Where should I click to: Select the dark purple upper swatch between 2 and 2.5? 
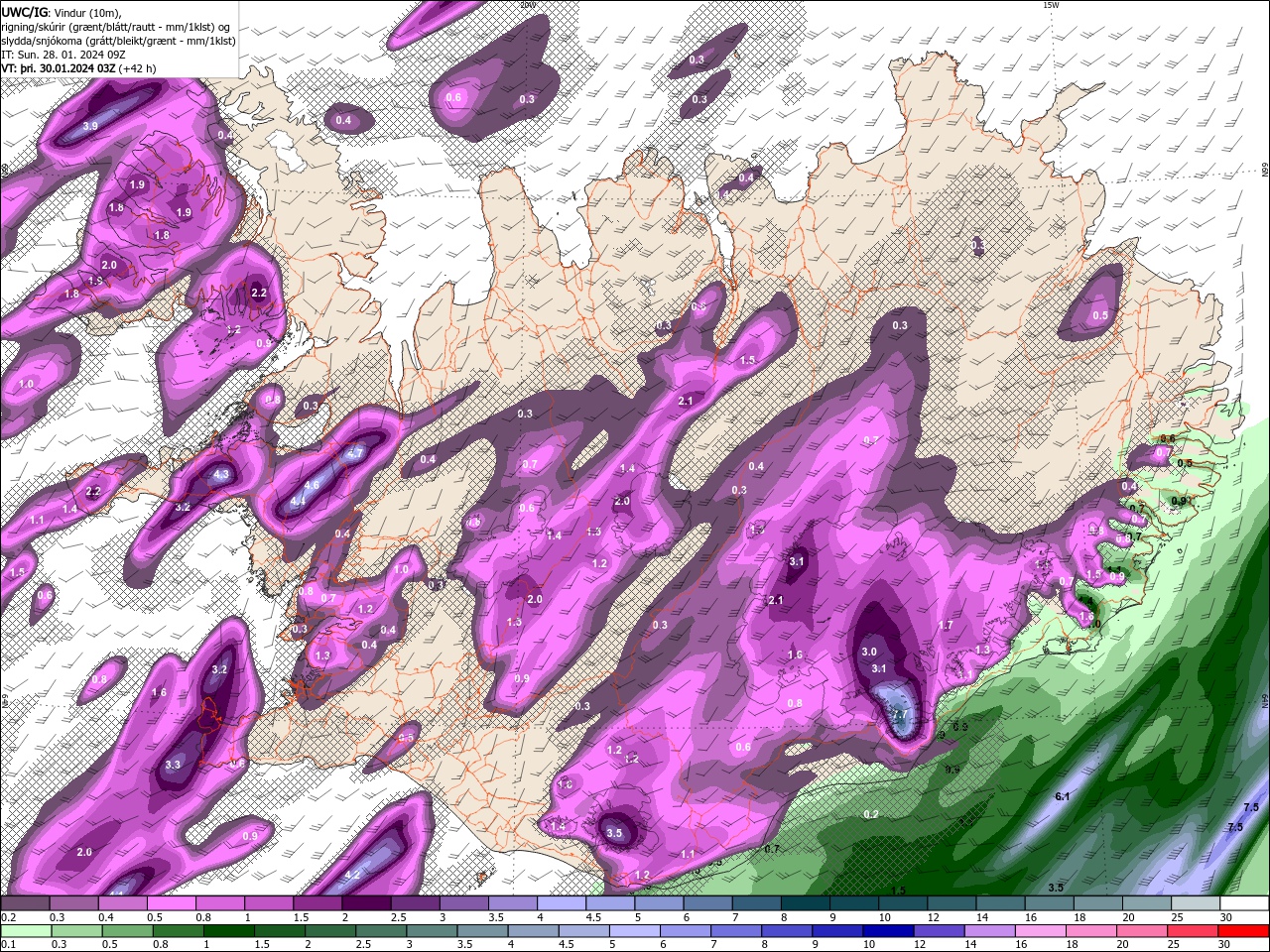click(367, 903)
